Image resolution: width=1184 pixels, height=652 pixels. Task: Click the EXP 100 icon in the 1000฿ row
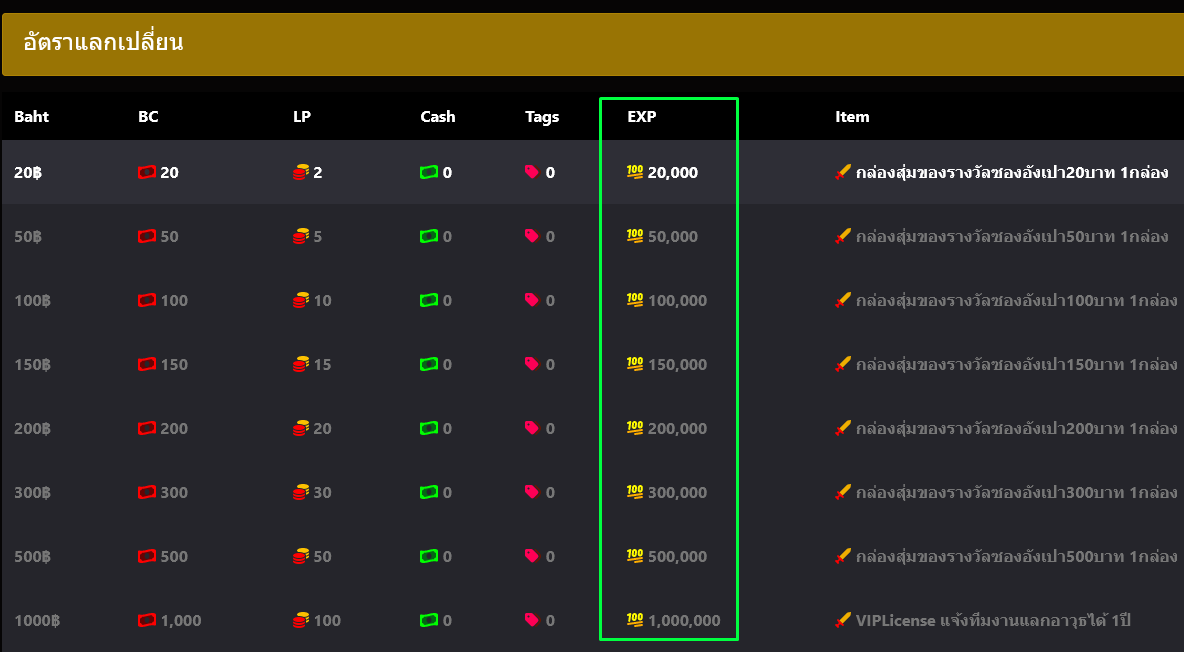[635, 620]
